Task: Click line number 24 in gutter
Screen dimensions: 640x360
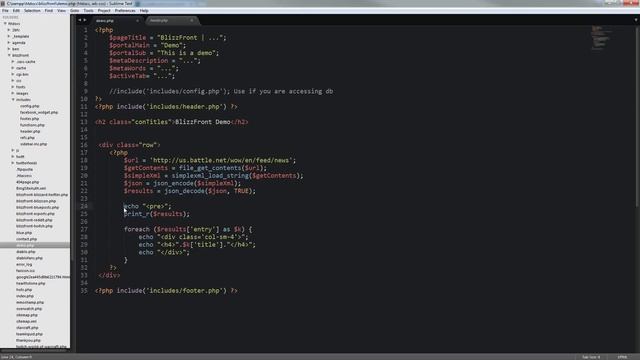Action: click(84, 206)
